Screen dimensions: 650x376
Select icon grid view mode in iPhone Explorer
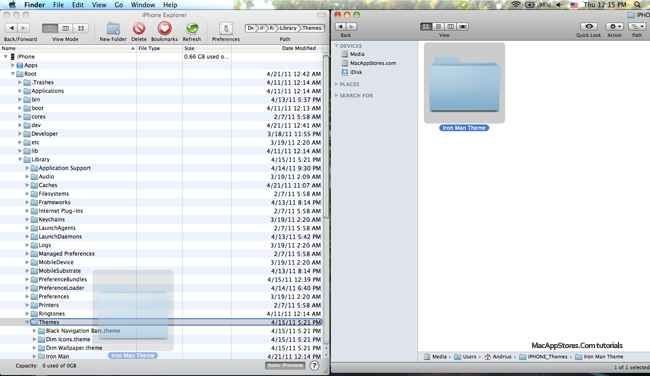[81, 28]
